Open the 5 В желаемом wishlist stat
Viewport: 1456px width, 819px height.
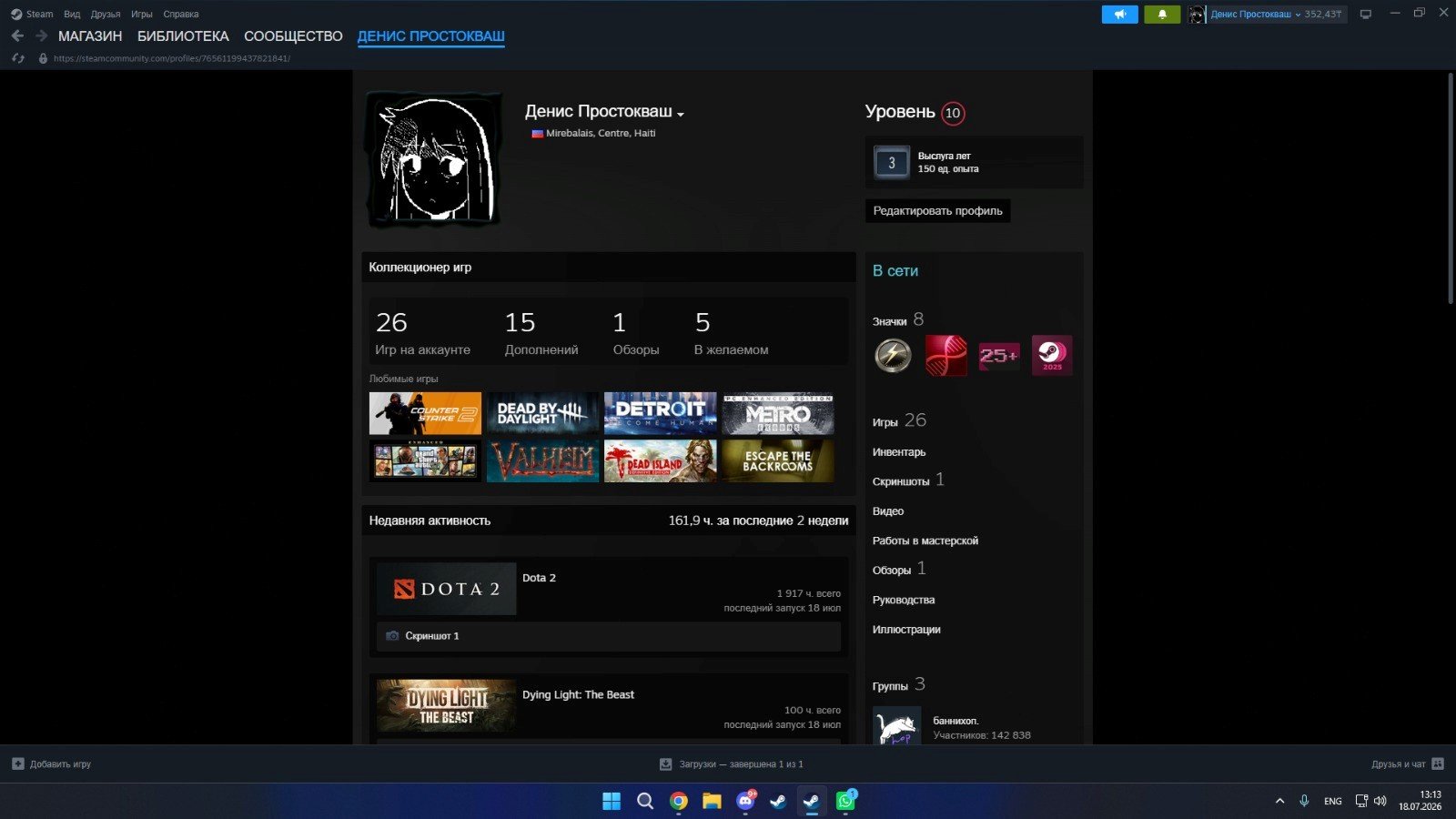731,333
